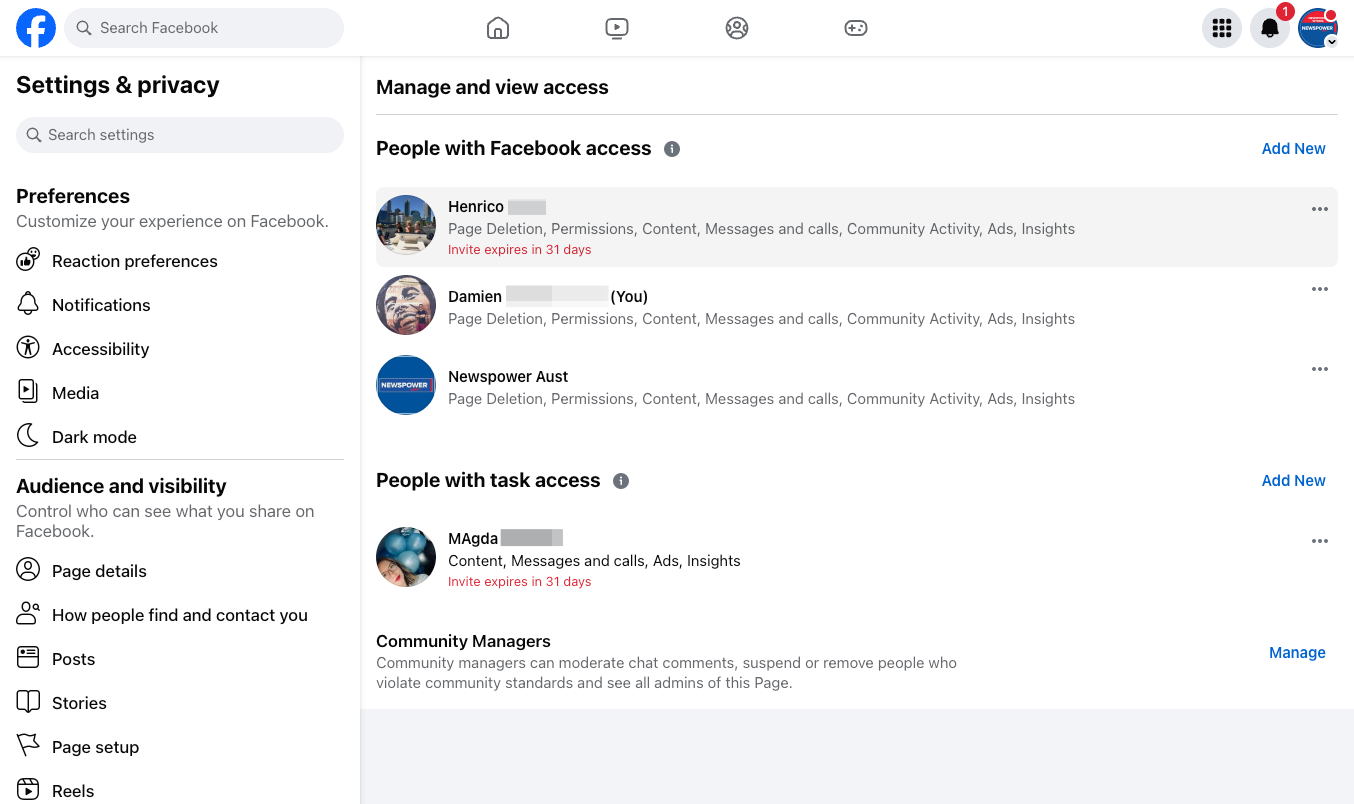Click the Newspower Aust page avatar
The image size is (1354, 804).
coord(406,385)
